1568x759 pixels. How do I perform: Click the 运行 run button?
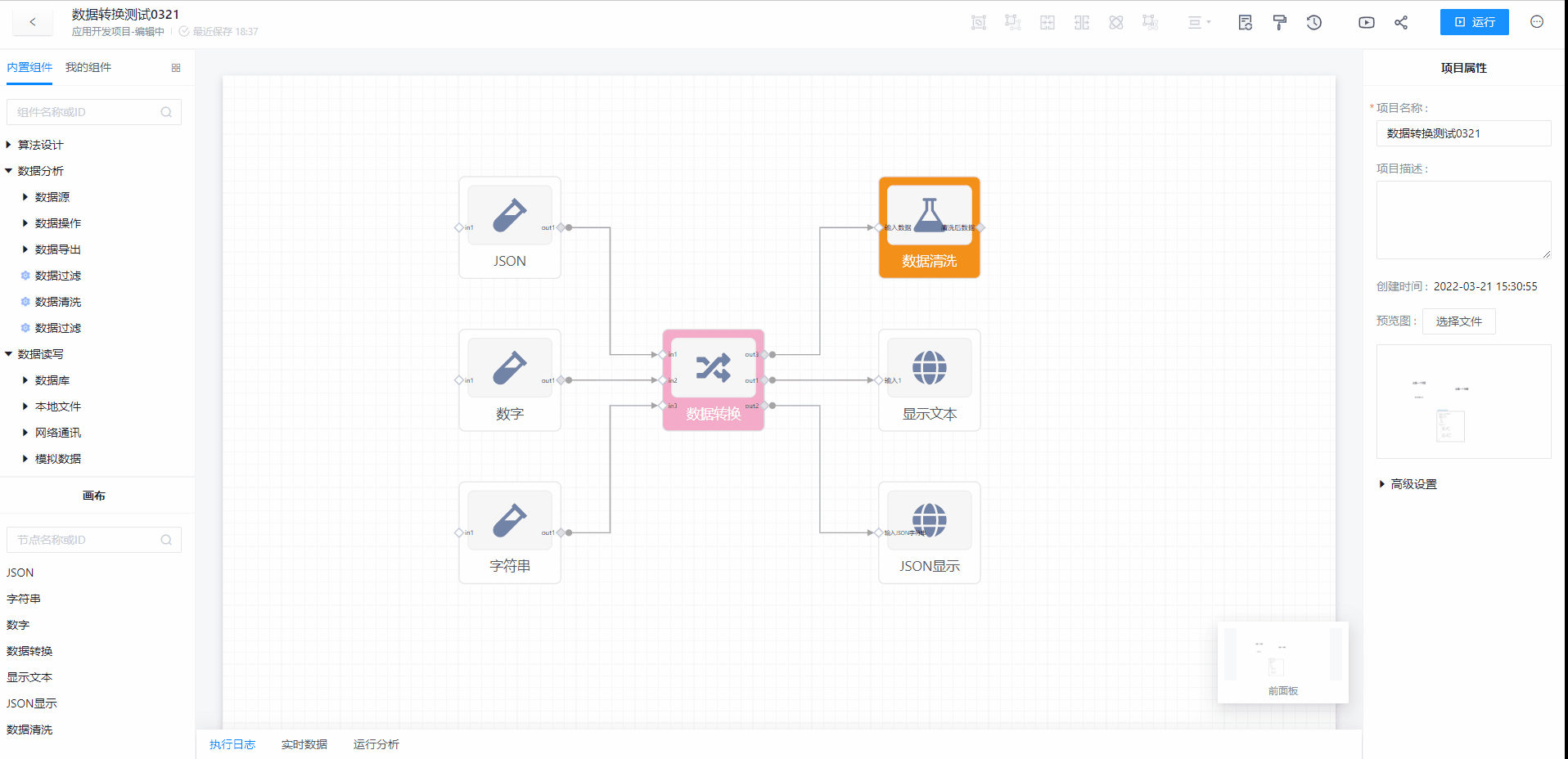pos(1474,22)
